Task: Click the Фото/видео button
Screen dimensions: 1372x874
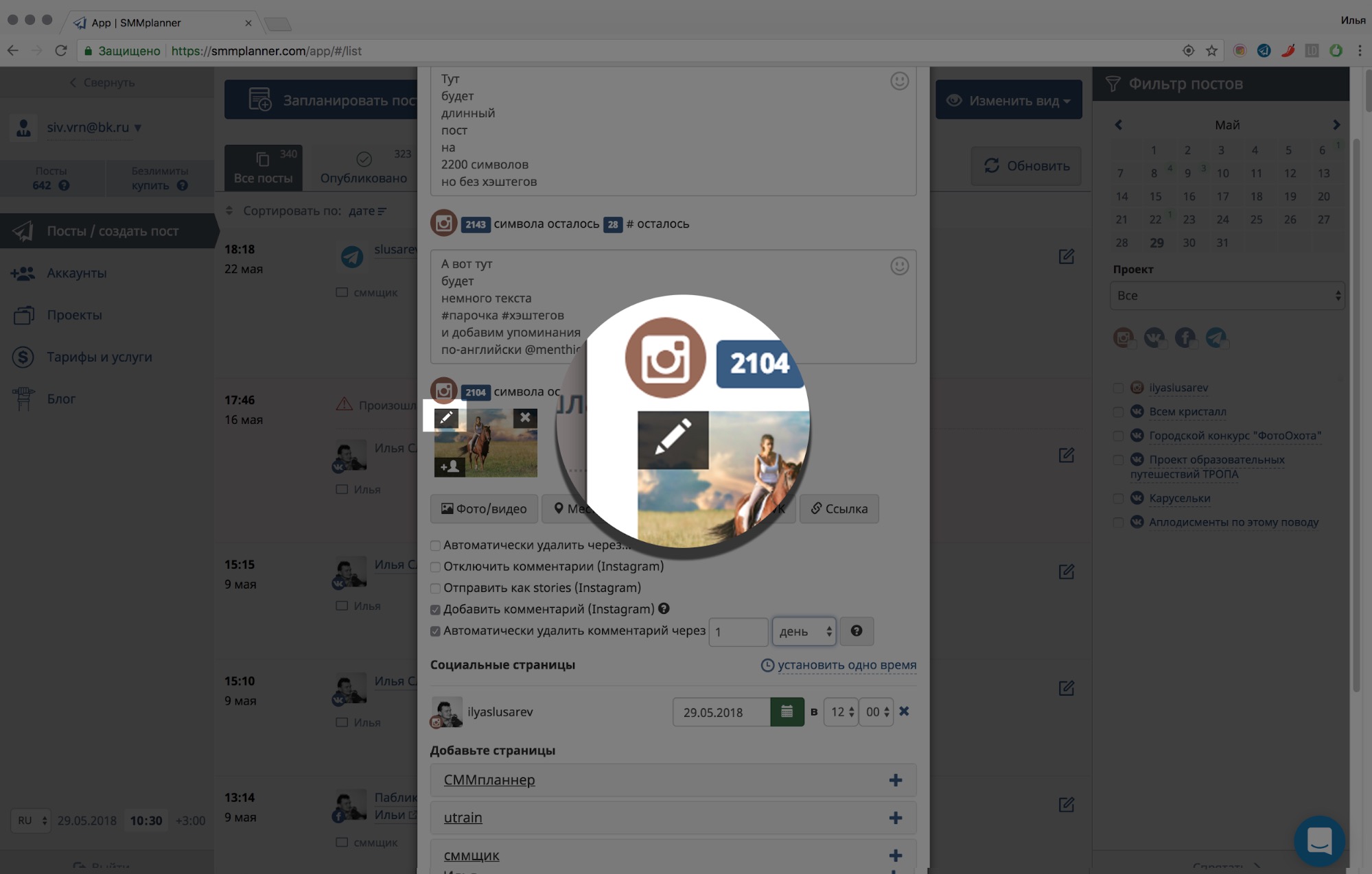Action: 484,508
